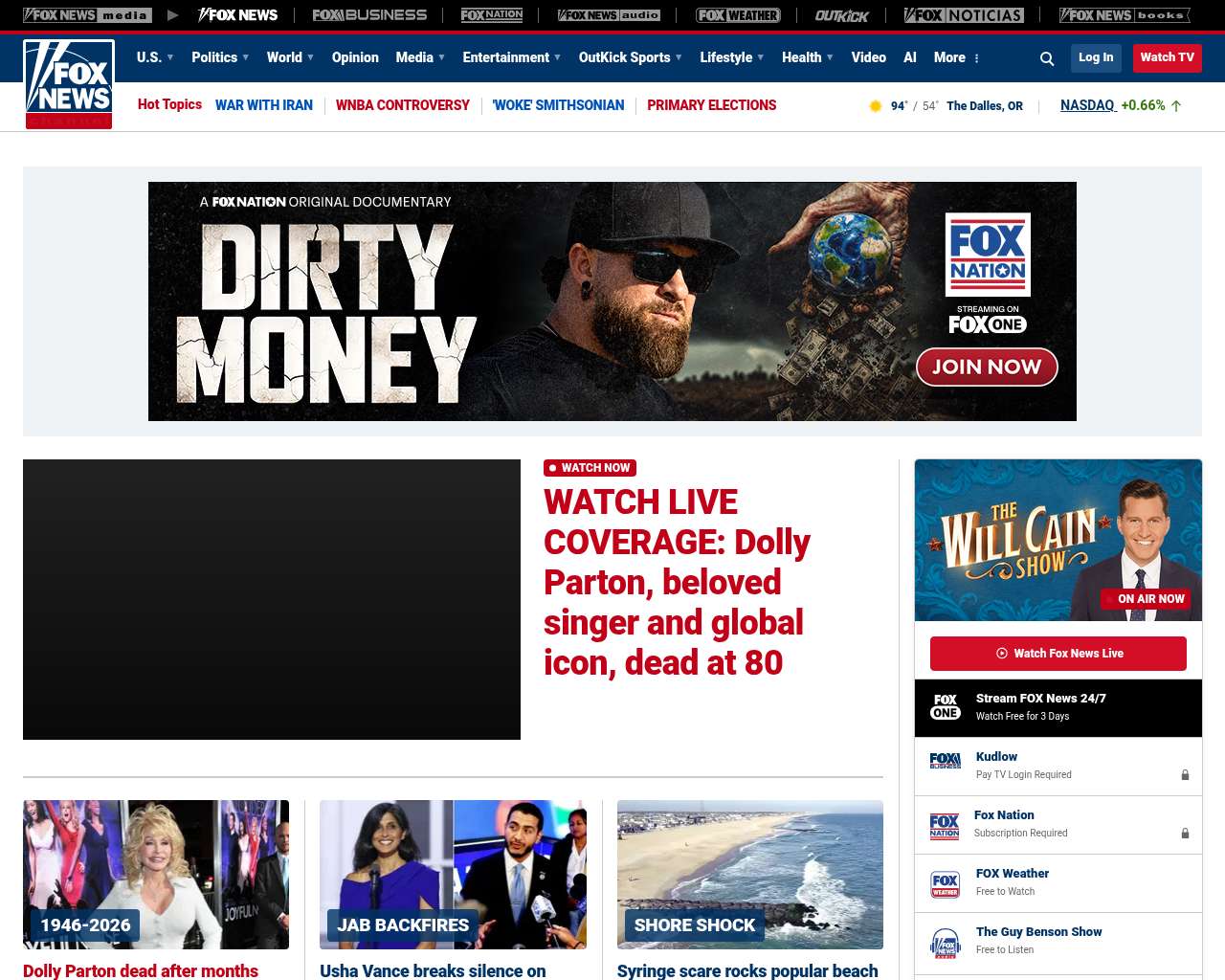Click the lock icon on the Kudlow row
Screen dimensions: 1225x980
[1185, 774]
